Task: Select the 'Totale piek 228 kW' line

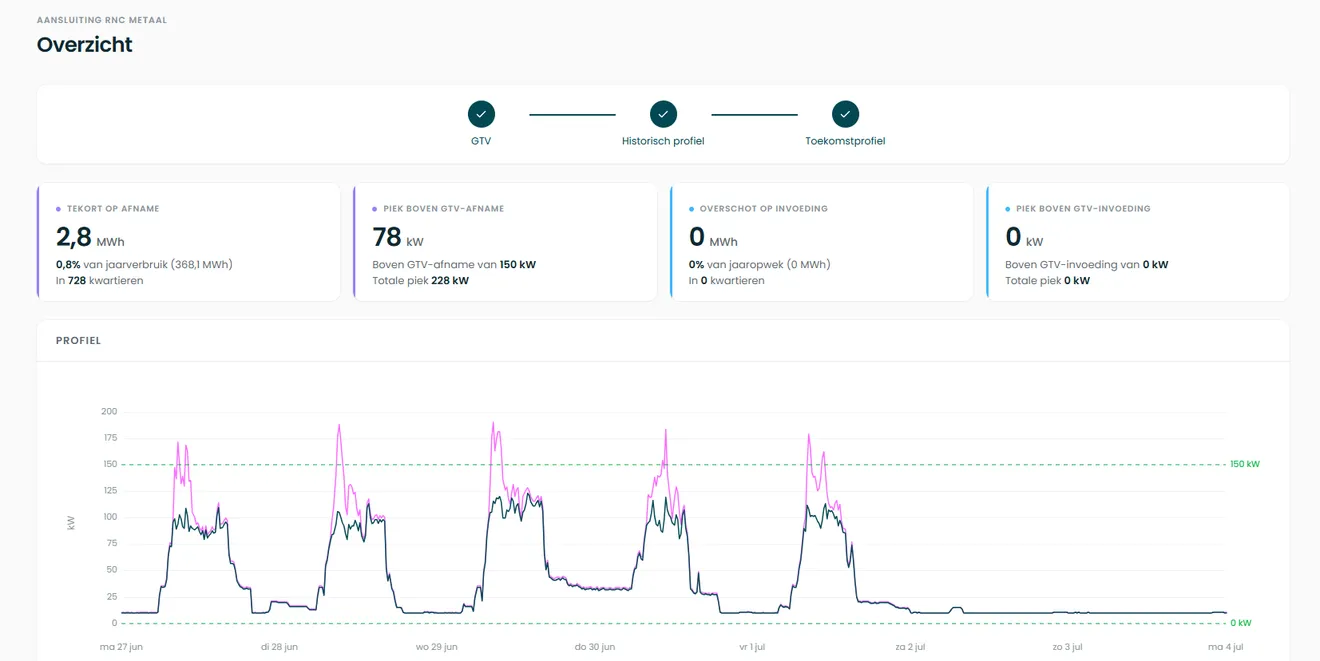Action: pos(421,281)
